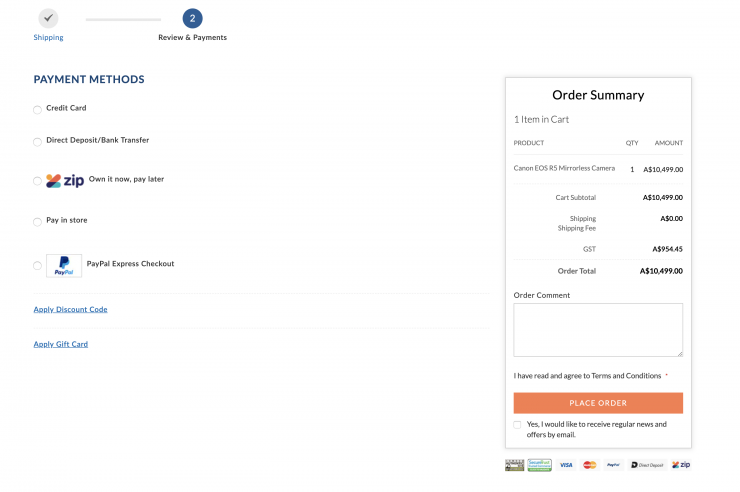740x492 pixels.
Task: Select the Pay in store option
Action: [x=38, y=222]
